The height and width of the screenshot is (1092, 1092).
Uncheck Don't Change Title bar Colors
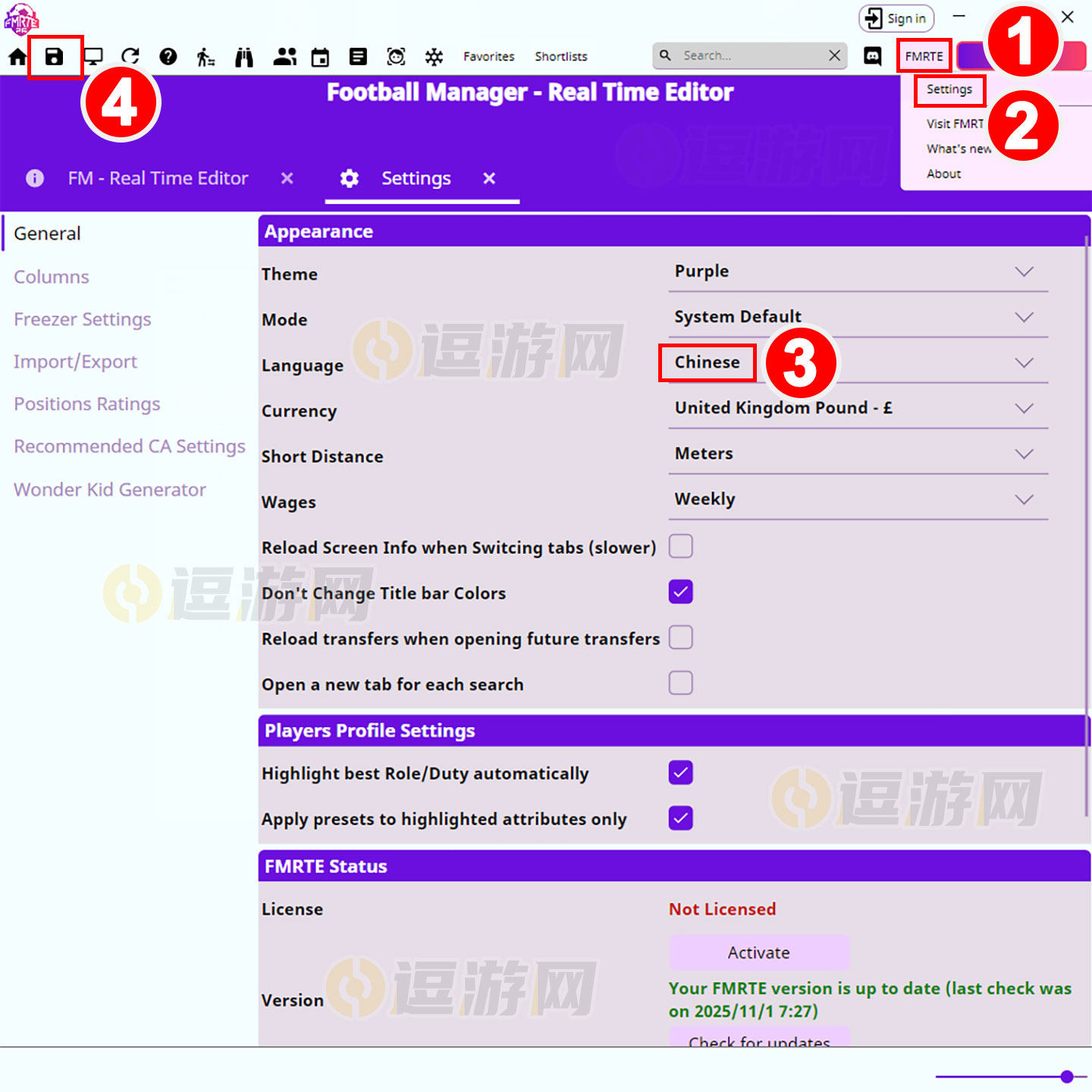(x=681, y=591)
